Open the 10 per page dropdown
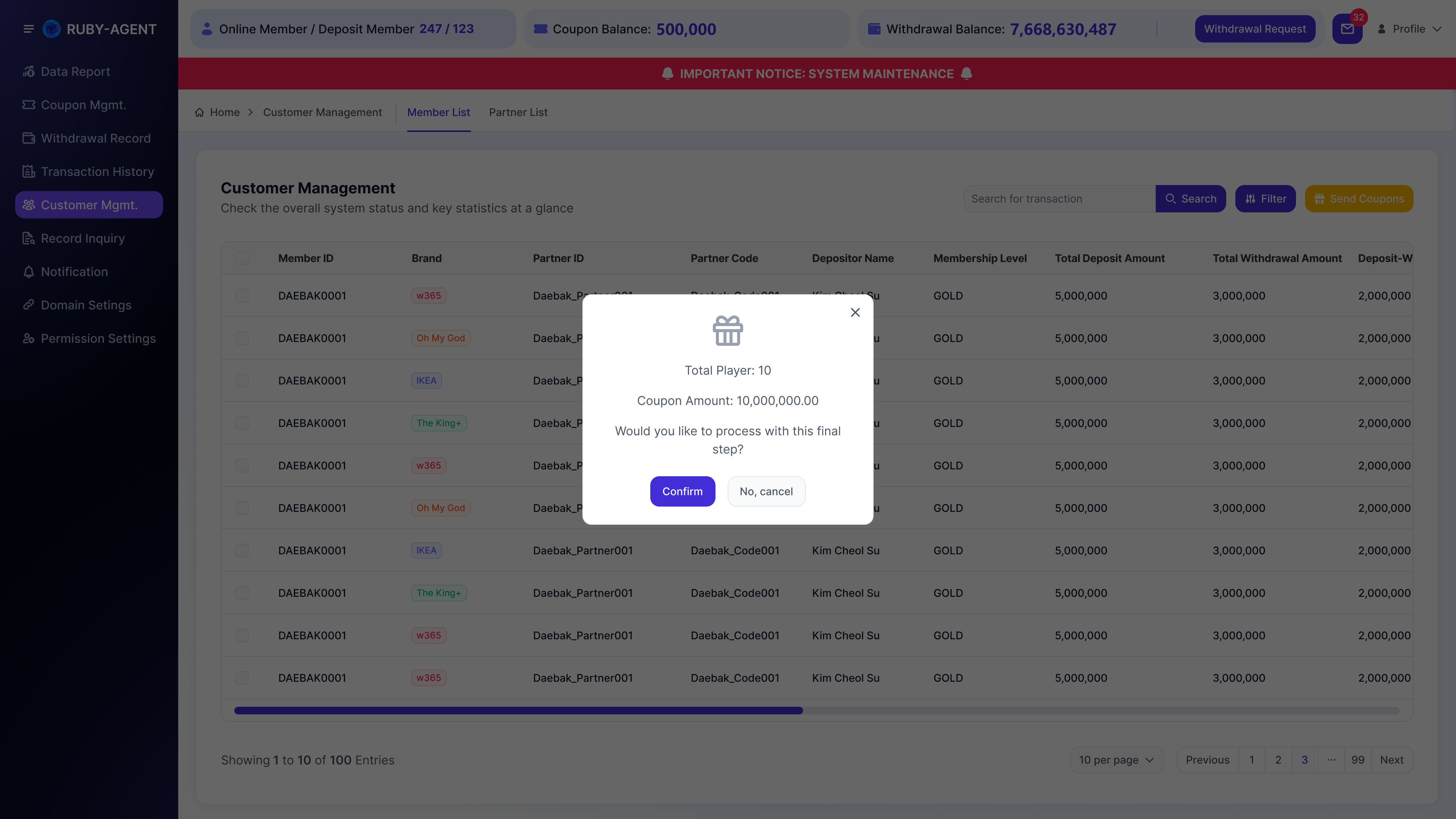Viewport: 1456px width, 819px height. point(1117,760)
